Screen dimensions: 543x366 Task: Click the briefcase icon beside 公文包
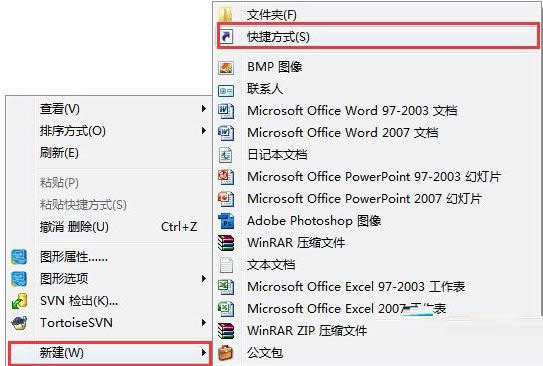point(226,353)
